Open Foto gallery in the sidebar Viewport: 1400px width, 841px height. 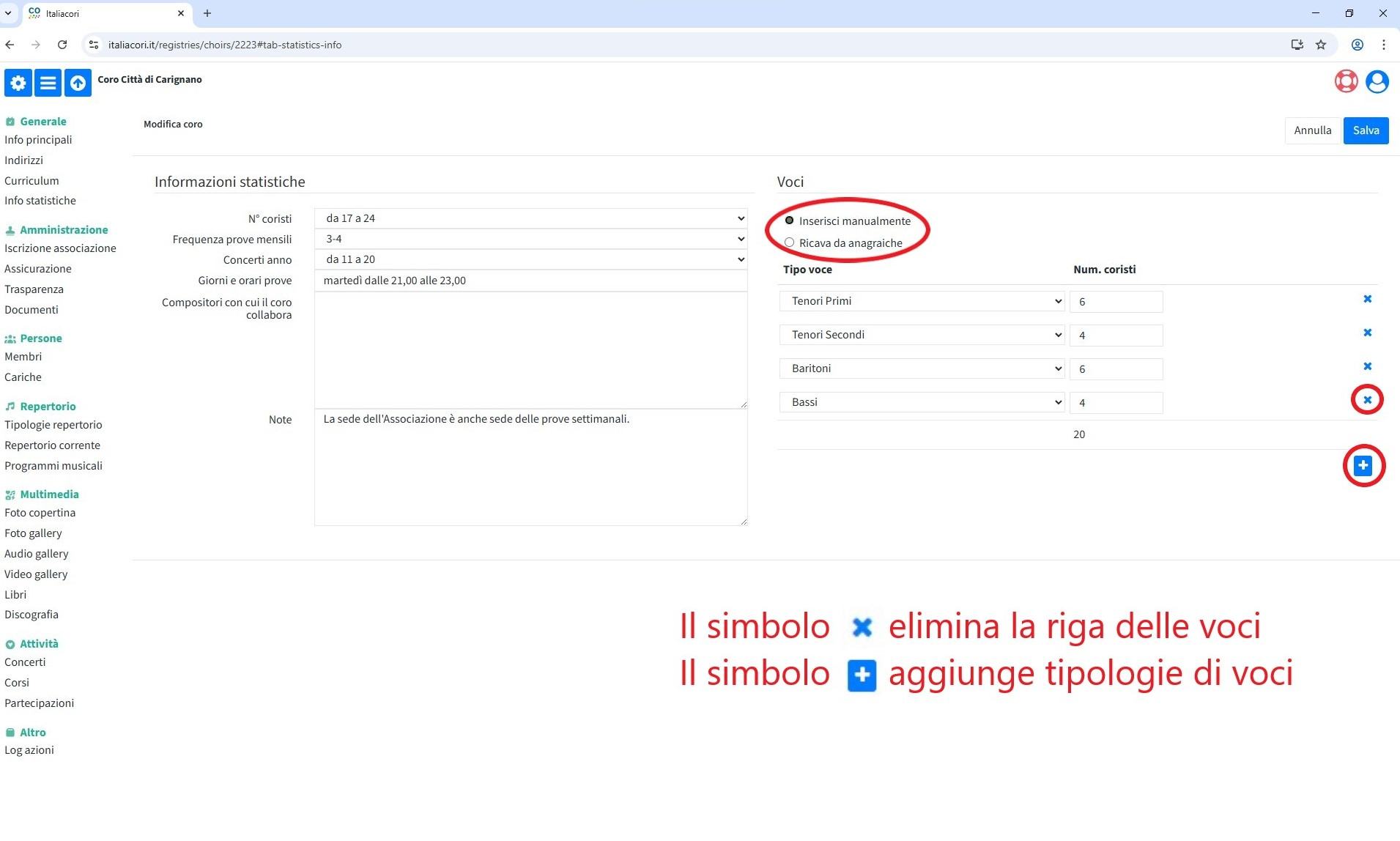(x=33, y=533)
